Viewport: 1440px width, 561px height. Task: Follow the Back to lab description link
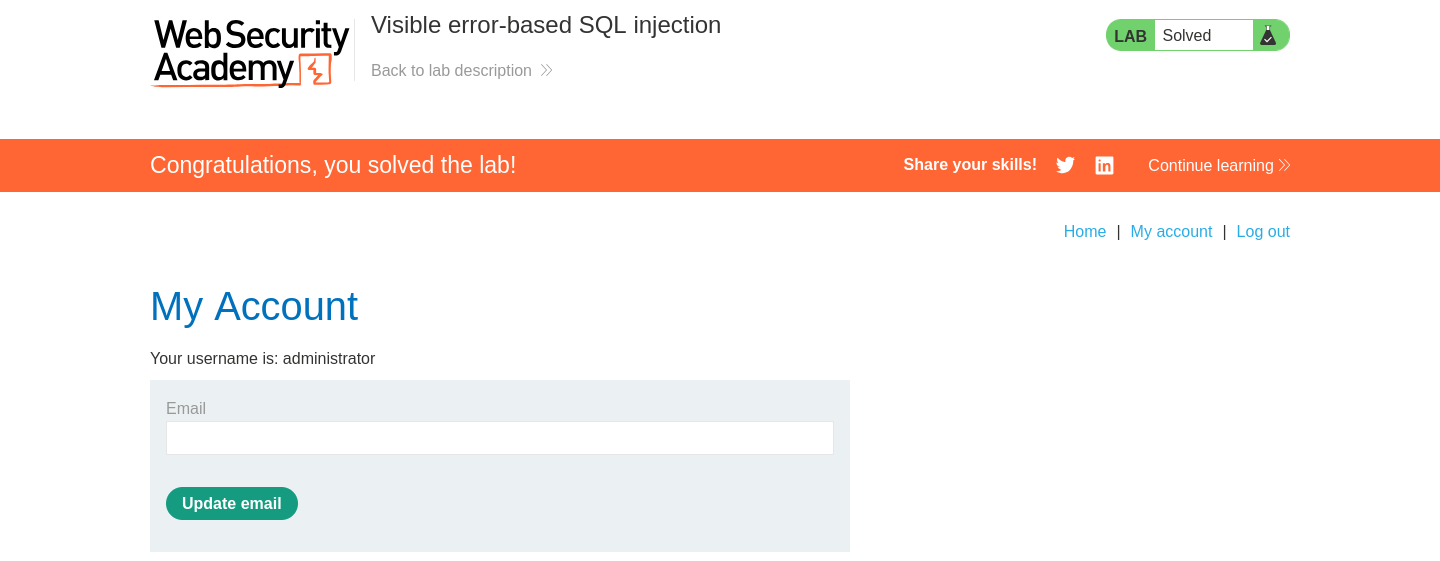tap(451, 70)
